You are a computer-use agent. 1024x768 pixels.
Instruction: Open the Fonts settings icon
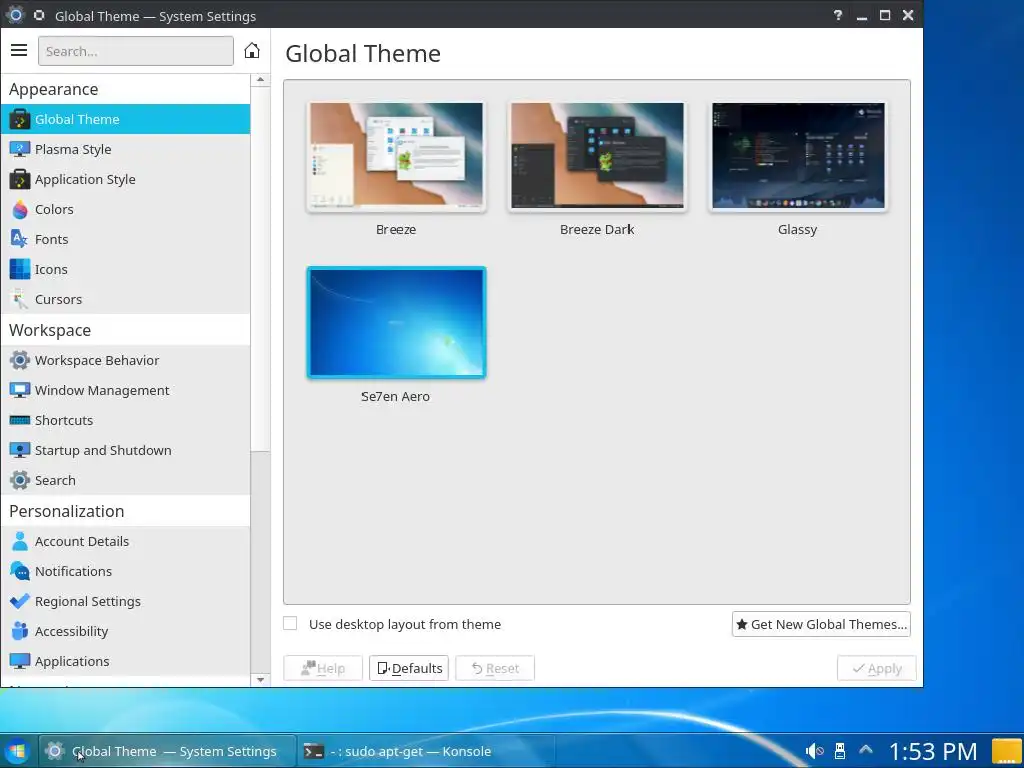point(20,240)
